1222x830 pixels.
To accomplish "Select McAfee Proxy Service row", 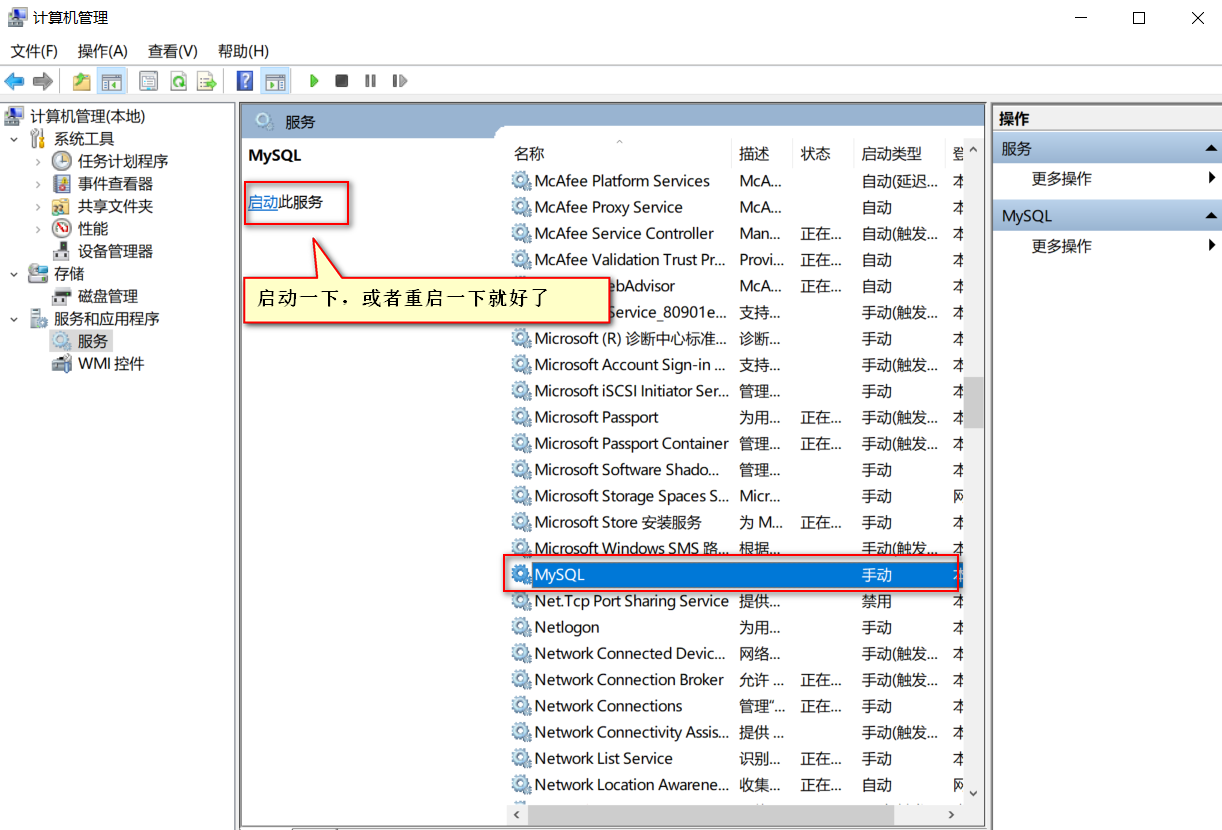I will [736, 207].
